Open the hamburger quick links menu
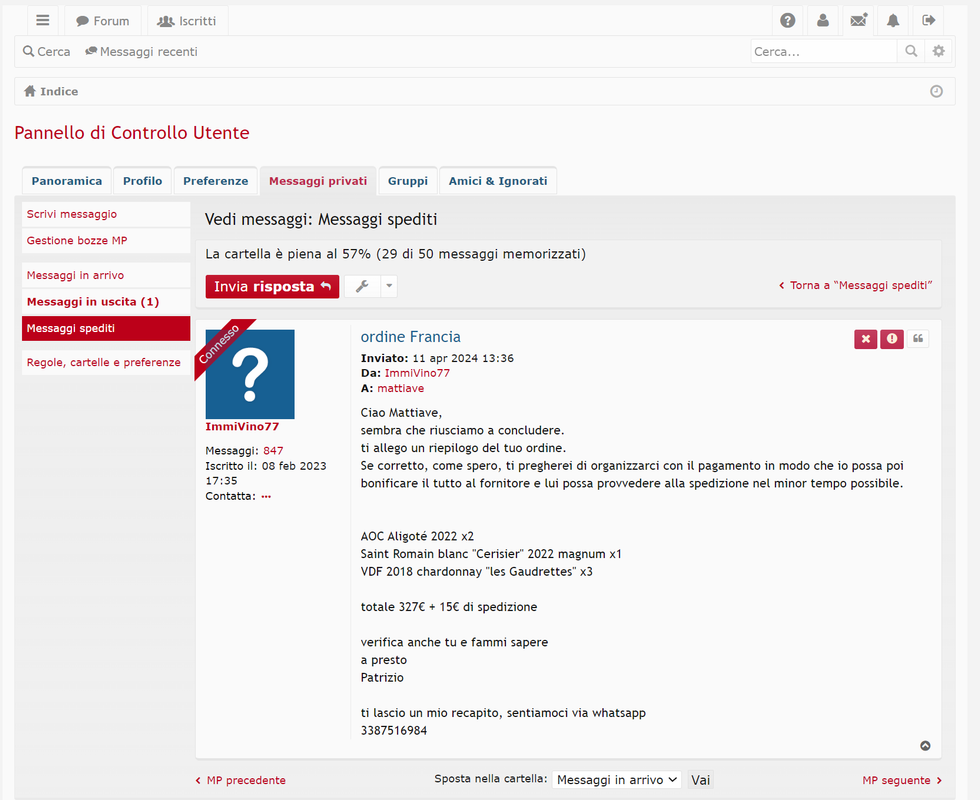980x800 pixels. pyautogui.click(x=42, y=21)
